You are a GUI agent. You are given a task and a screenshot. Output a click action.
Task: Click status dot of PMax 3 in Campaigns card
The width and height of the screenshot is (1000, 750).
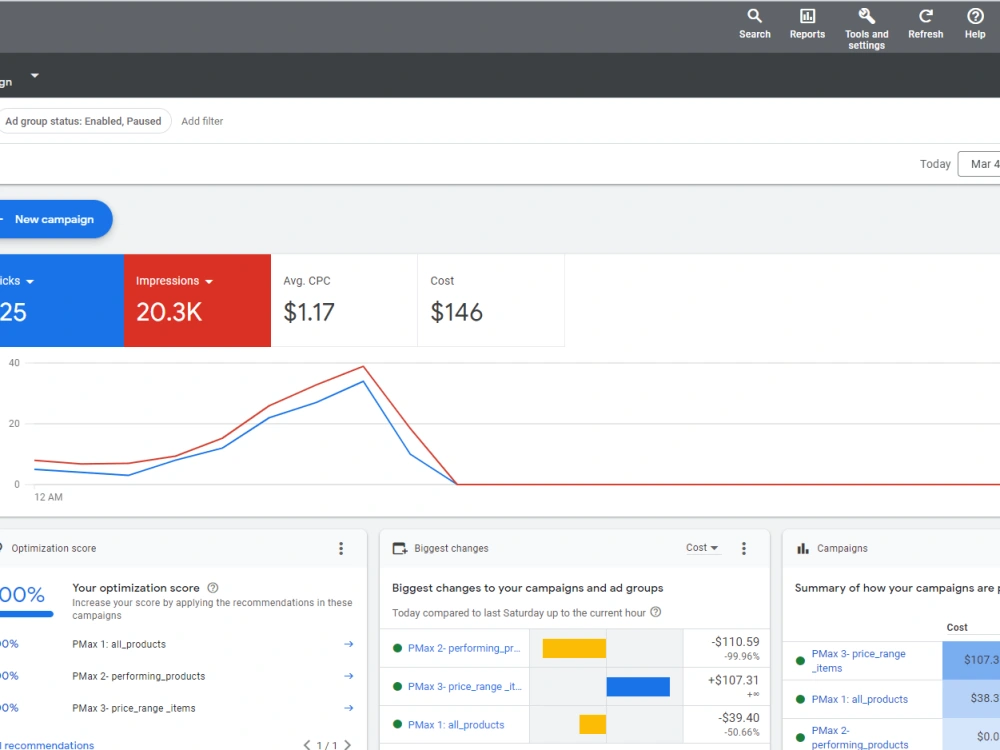[x=800, y=661]
